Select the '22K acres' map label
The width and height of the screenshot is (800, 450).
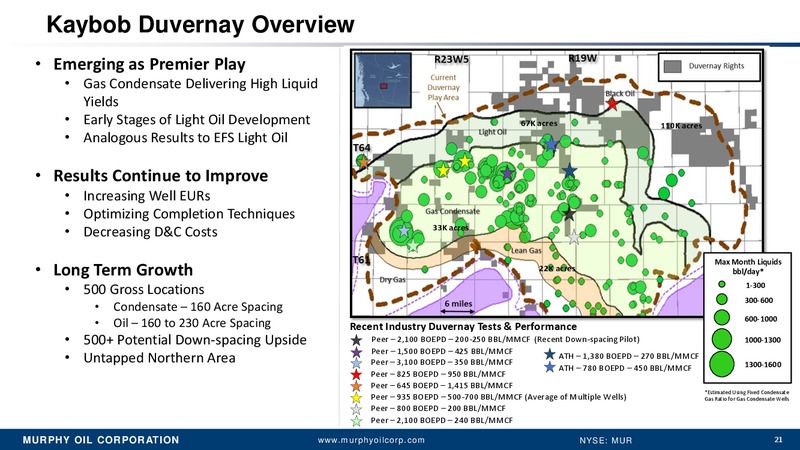tap(557, 268)
